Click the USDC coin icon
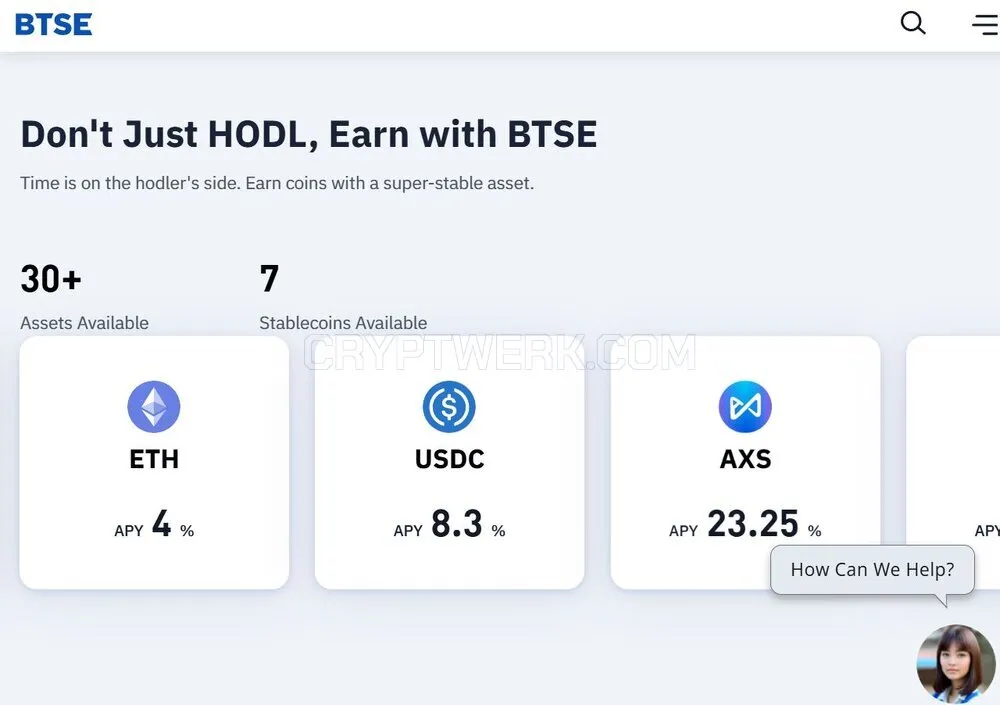The image size is (1000, 705). [x=449, y=406]
